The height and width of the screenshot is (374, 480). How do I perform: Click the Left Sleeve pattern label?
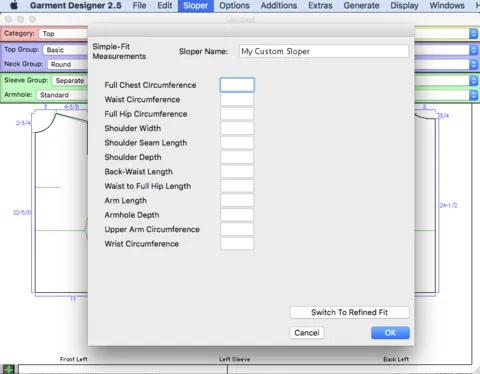click(235, 359)
